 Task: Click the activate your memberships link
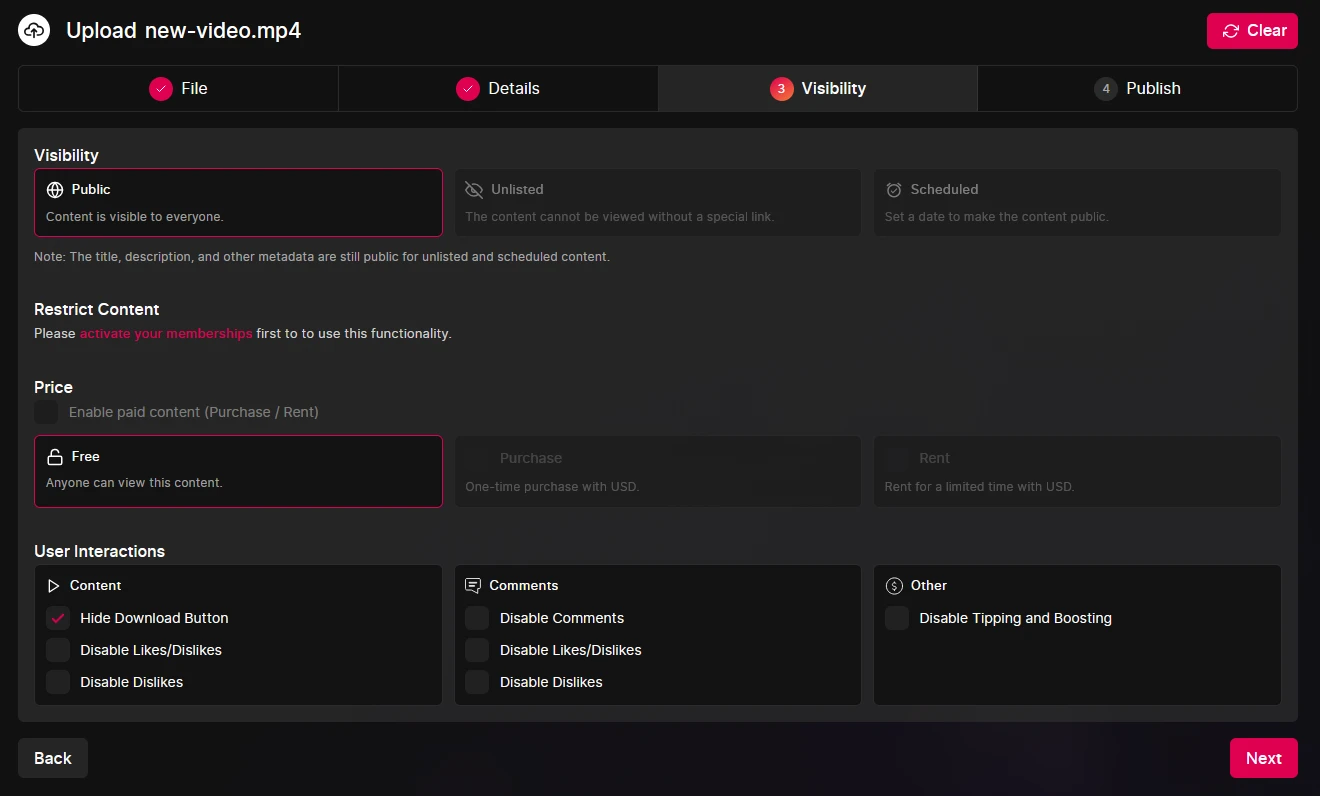click(166, 334)
